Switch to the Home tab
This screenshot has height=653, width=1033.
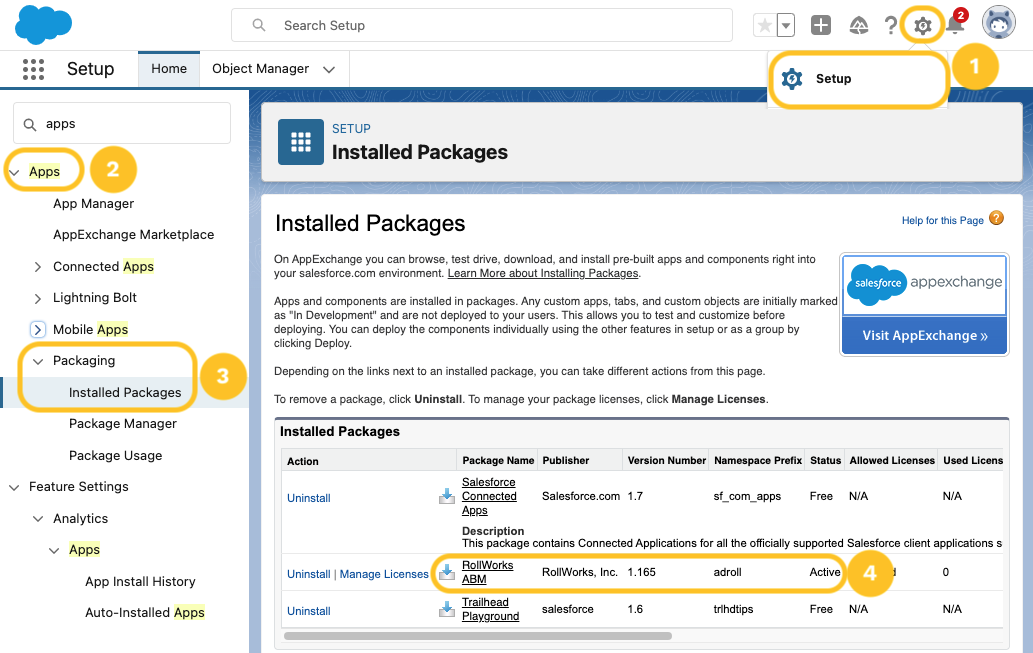169,69
